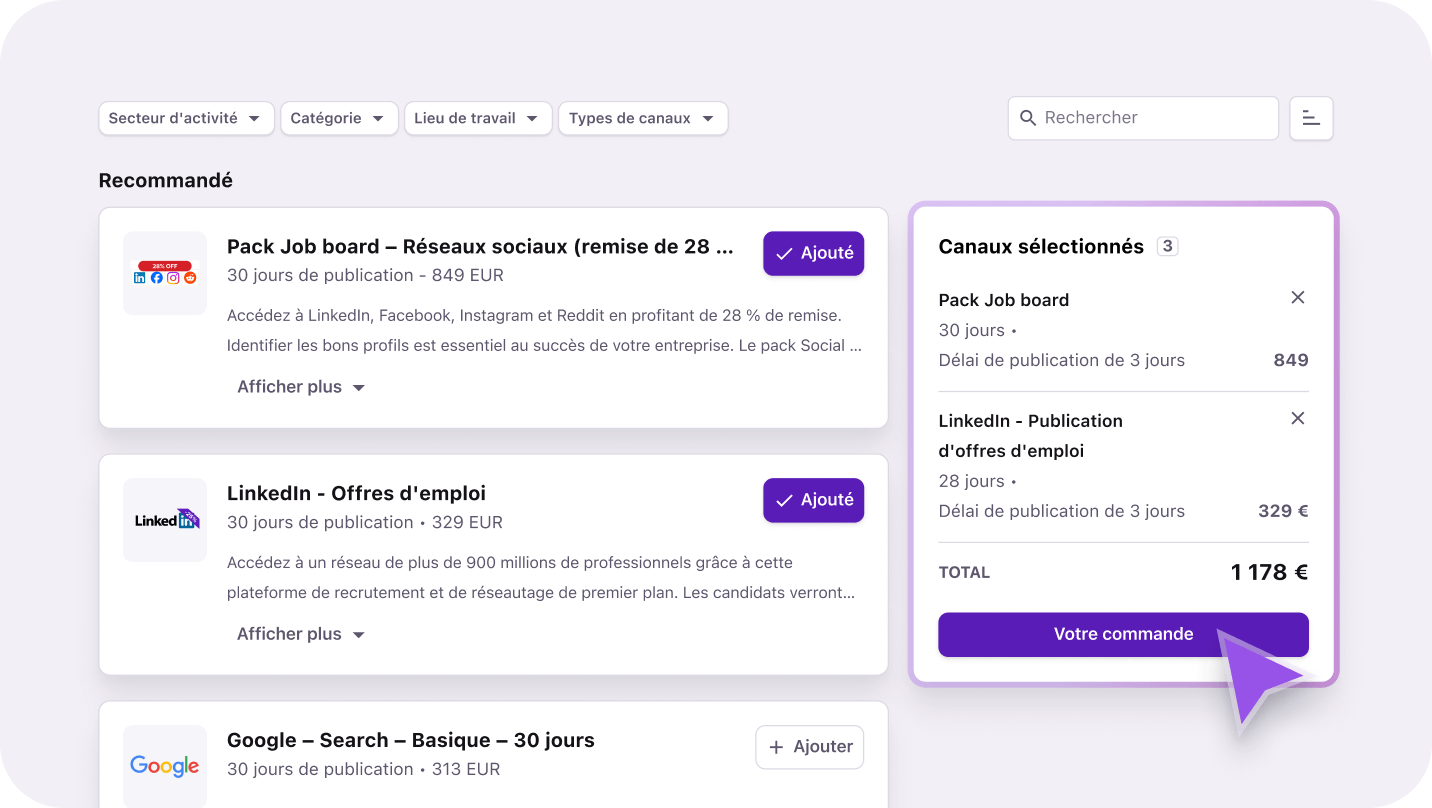Open the Types de canaux dropdown
The image size is (1432, 808).
coord(642,118)
